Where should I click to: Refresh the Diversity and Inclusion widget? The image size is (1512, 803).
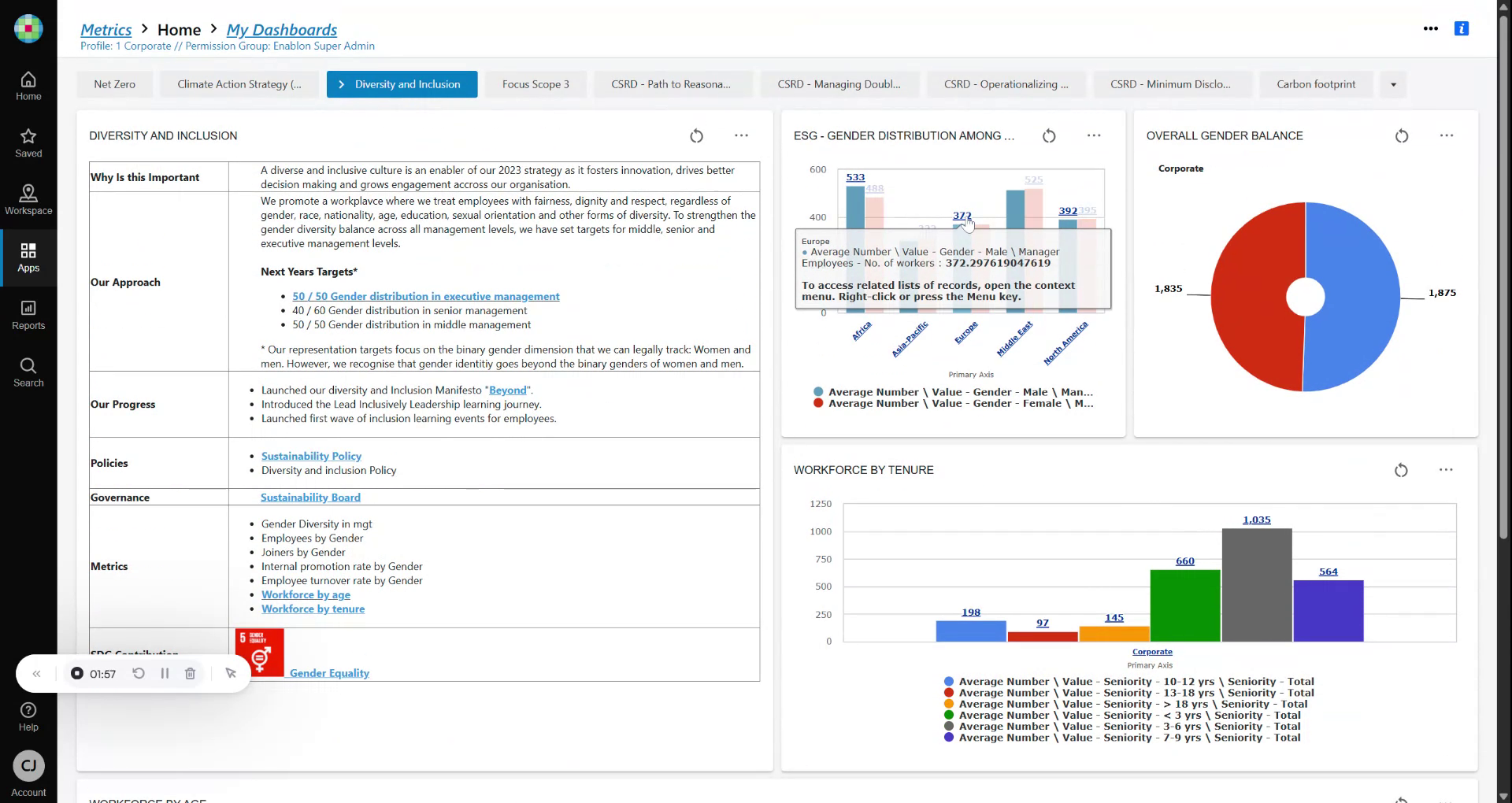[696, 136]
